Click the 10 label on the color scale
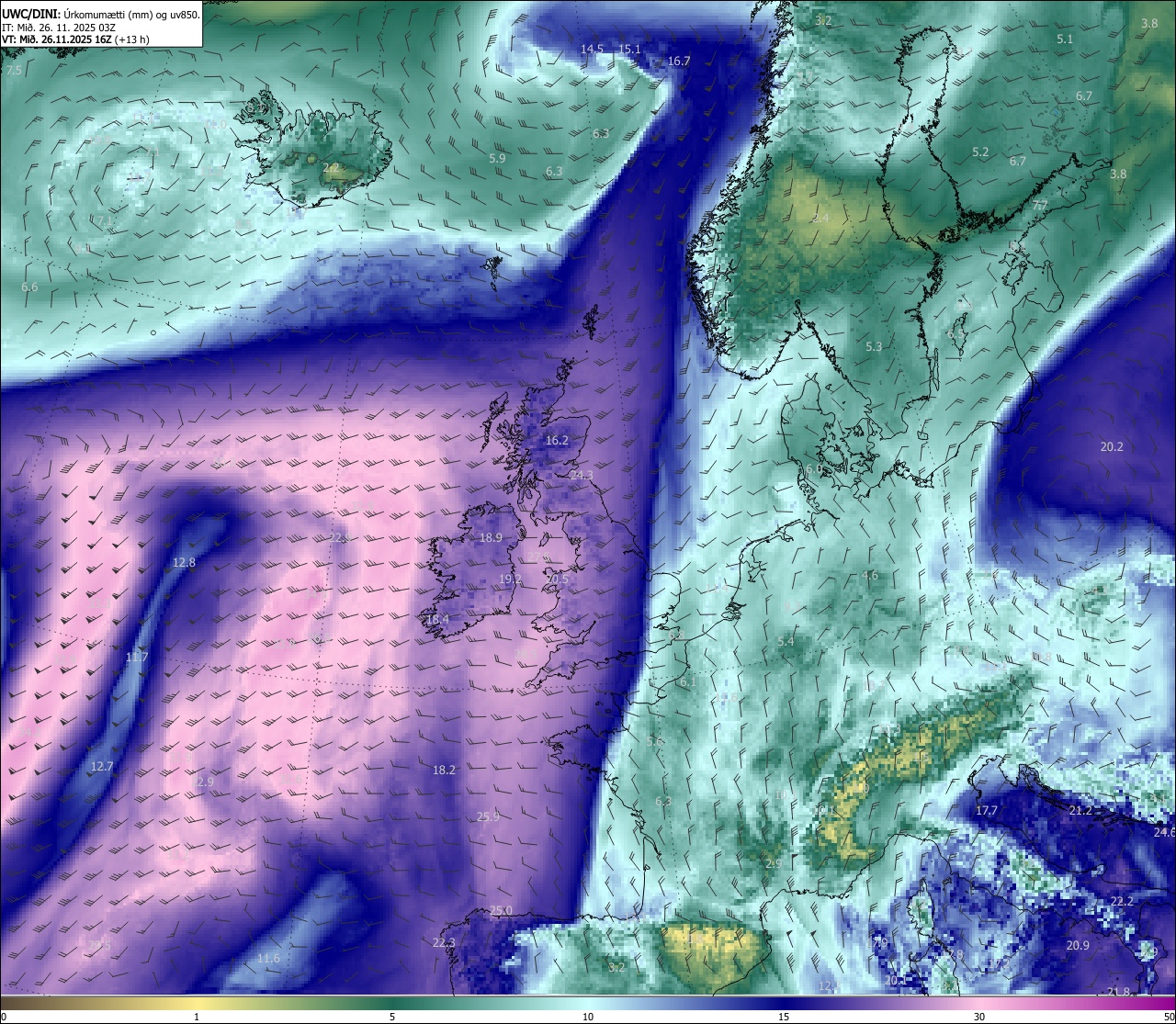 [588, 1017]
